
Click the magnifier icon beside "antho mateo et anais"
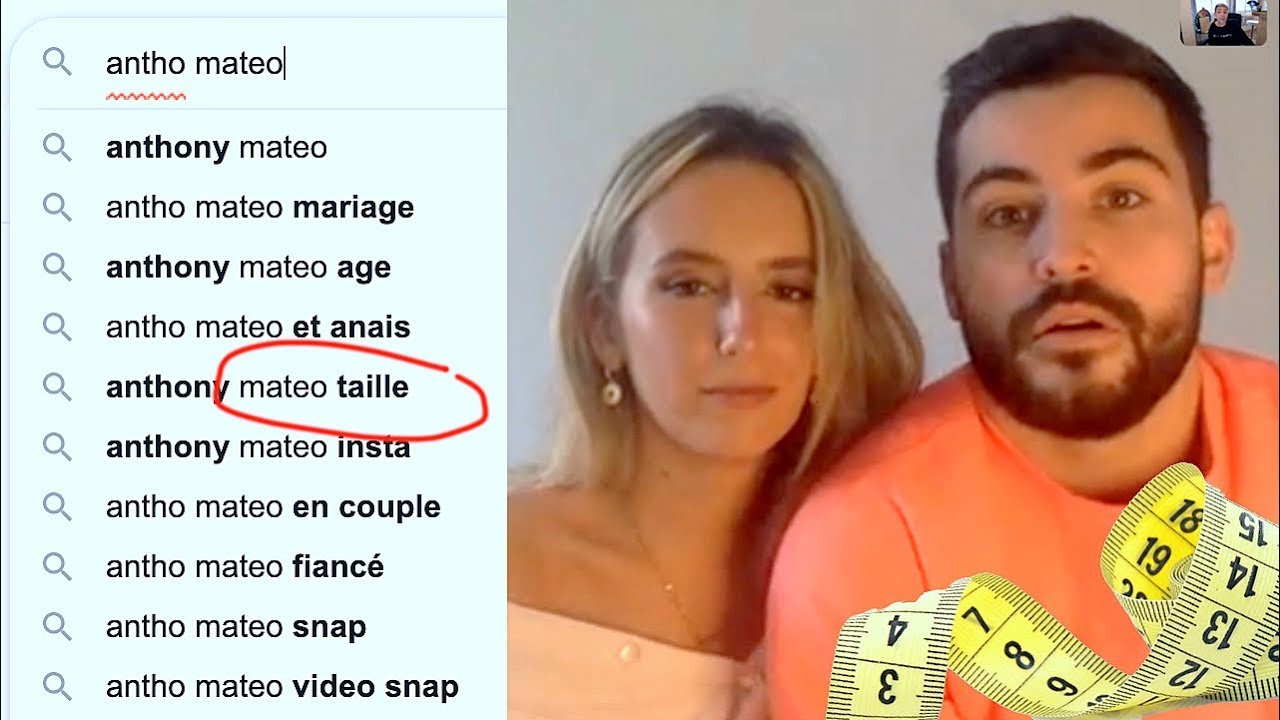(x=57, y=327)
